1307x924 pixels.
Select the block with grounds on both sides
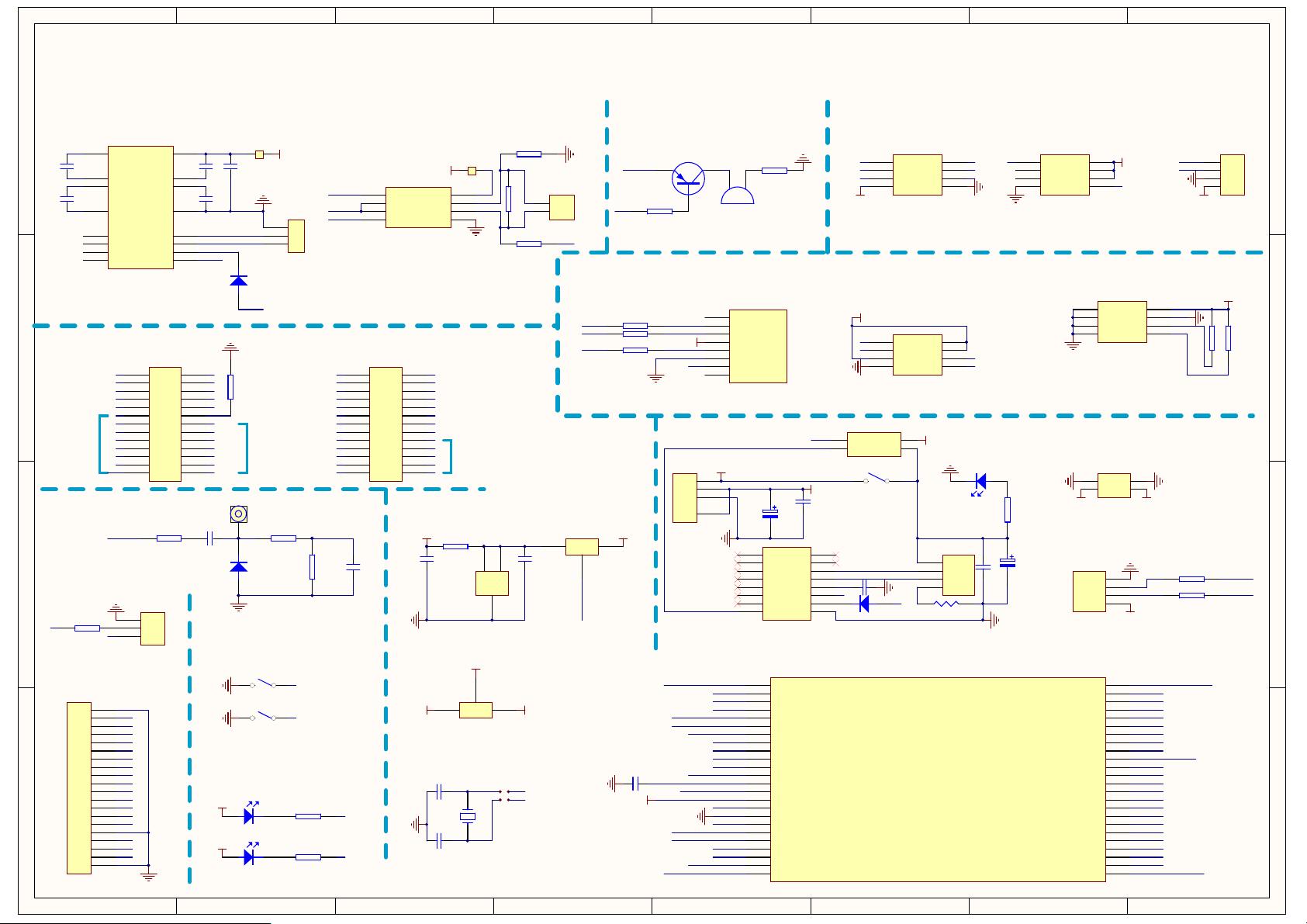(x=1114, y=486)
